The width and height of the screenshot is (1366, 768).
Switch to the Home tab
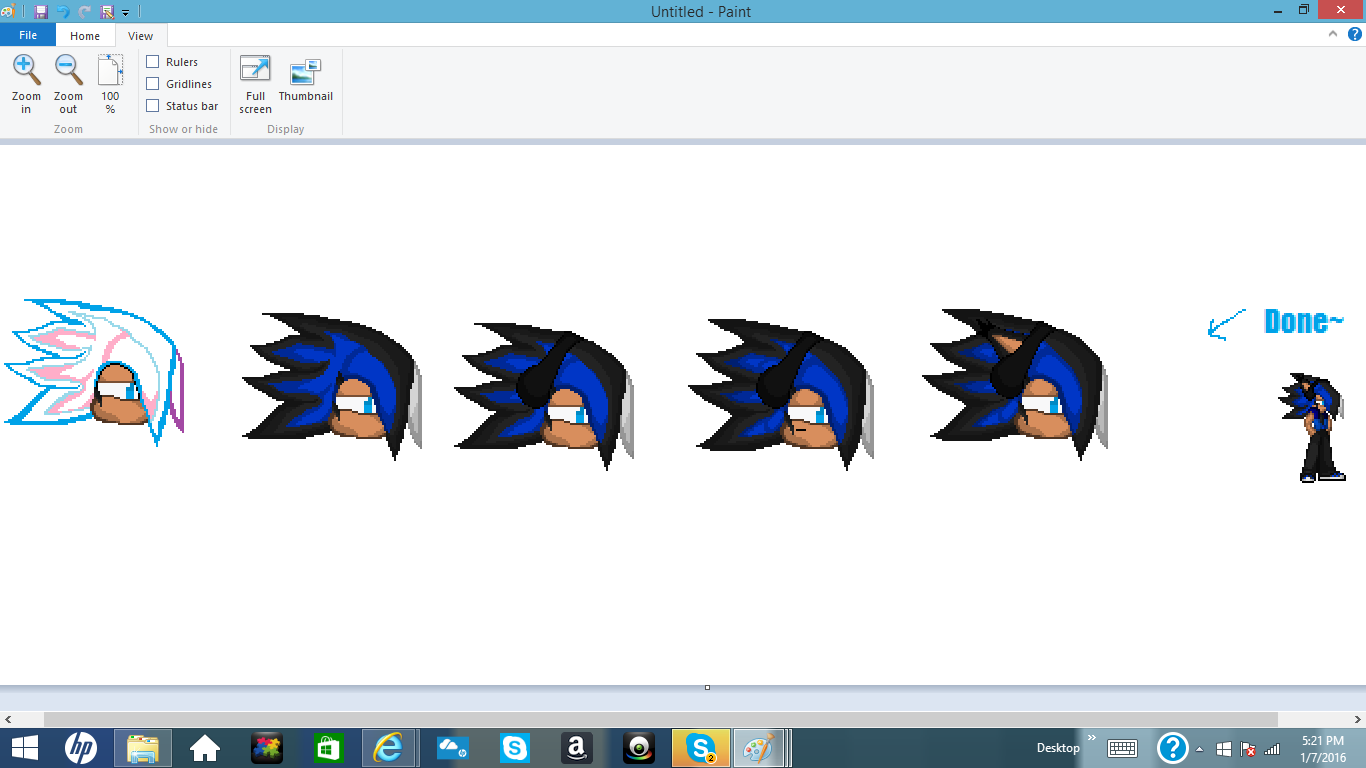click(85, 36)
